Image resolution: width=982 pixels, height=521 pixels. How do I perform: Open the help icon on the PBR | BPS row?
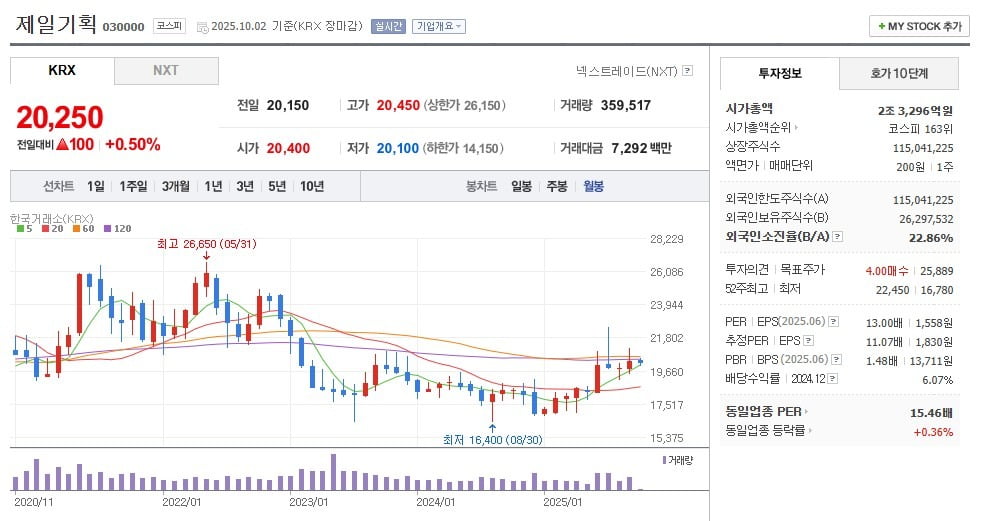click(834, 359)
